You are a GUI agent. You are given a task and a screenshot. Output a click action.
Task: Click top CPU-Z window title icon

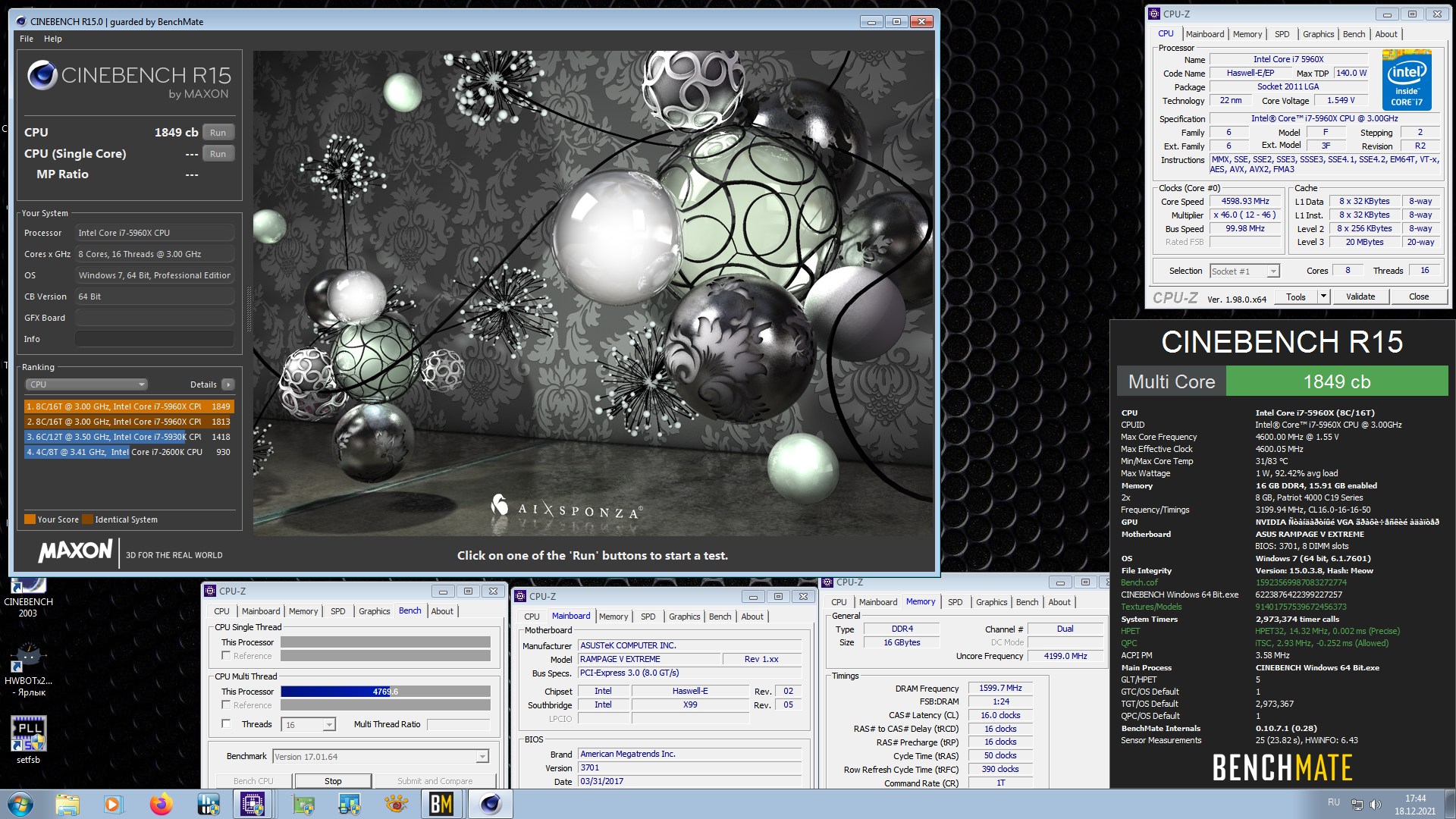(1154, 14)
